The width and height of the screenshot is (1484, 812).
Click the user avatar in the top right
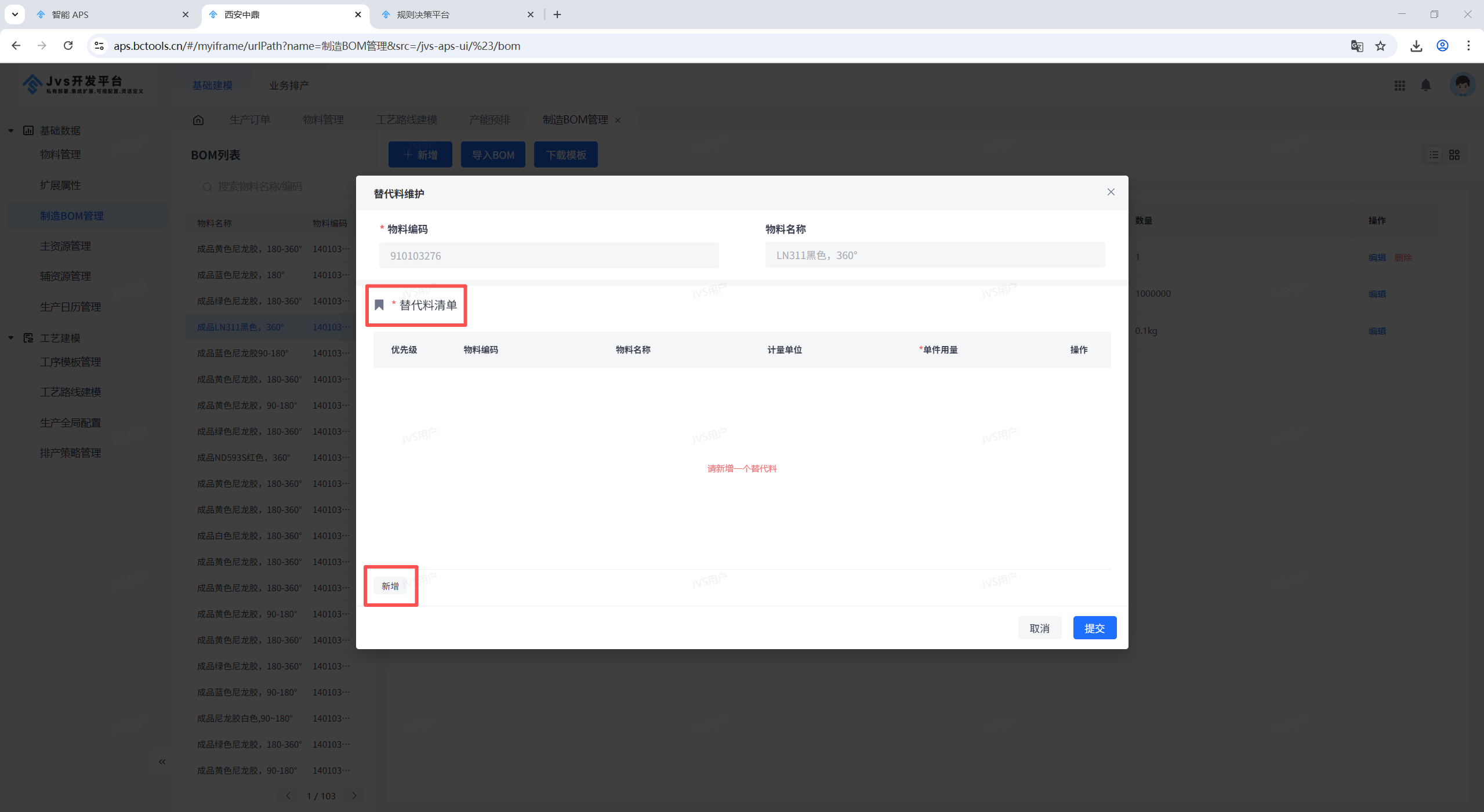1461,85
